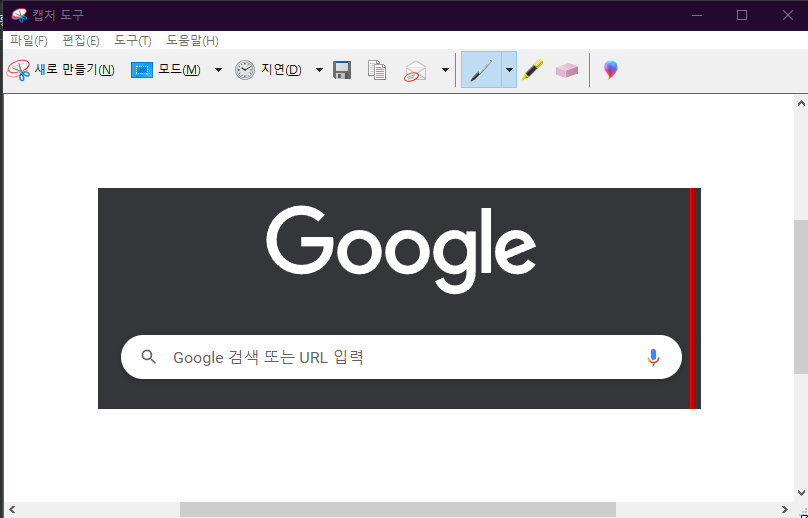The image size is (808, 518).
Task: Click the Google logo in the snip
Action: pos(401,249)
